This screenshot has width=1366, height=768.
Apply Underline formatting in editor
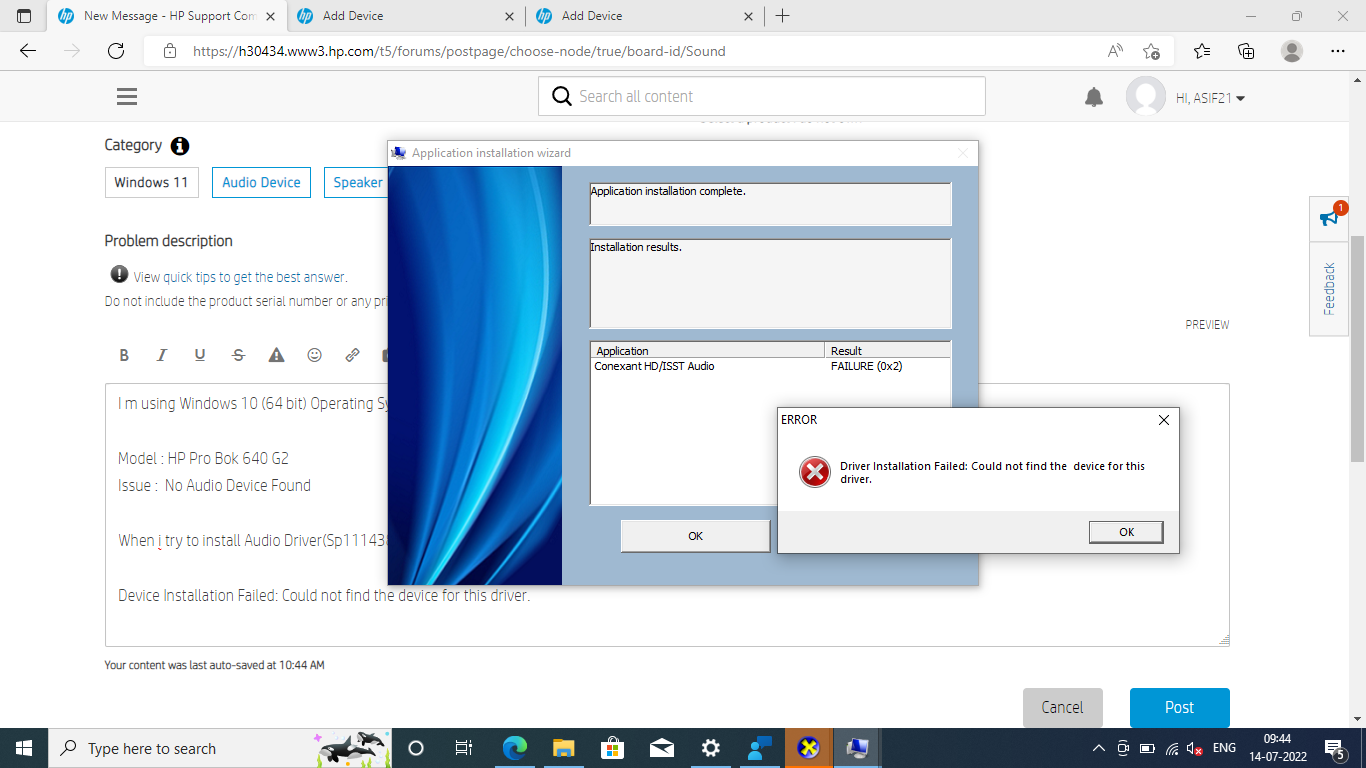click(200, 355)
